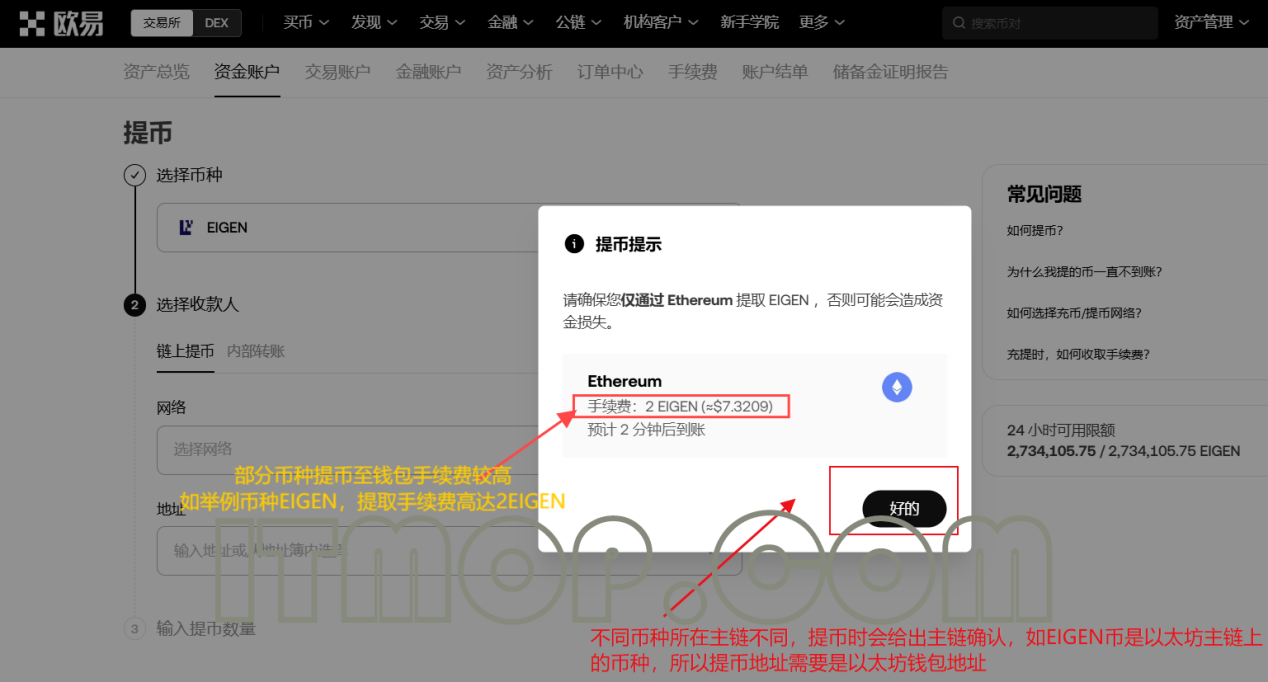Expand the 机构客户 dropdown
The height and width of the screenshot is (682, 1268).
click(x=660, y=22)
